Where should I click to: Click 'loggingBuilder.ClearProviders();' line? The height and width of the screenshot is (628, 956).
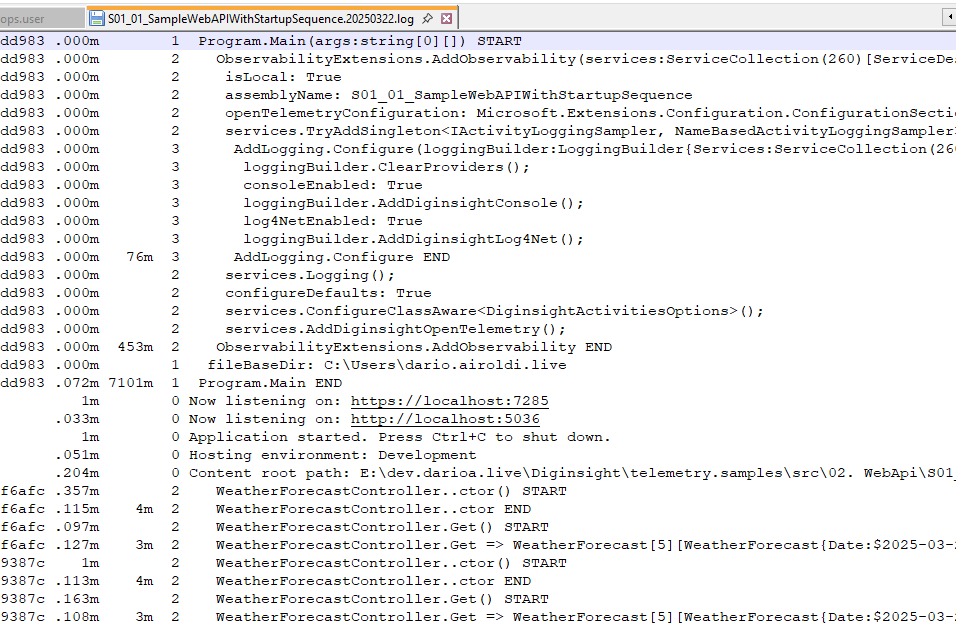(386, 167)
